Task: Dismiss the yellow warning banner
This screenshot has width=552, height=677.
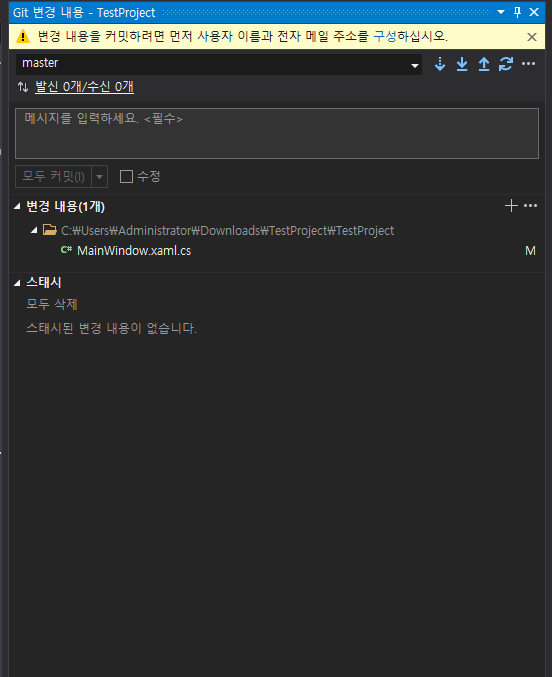Action: pyautogui.click(x=532, y=37)
